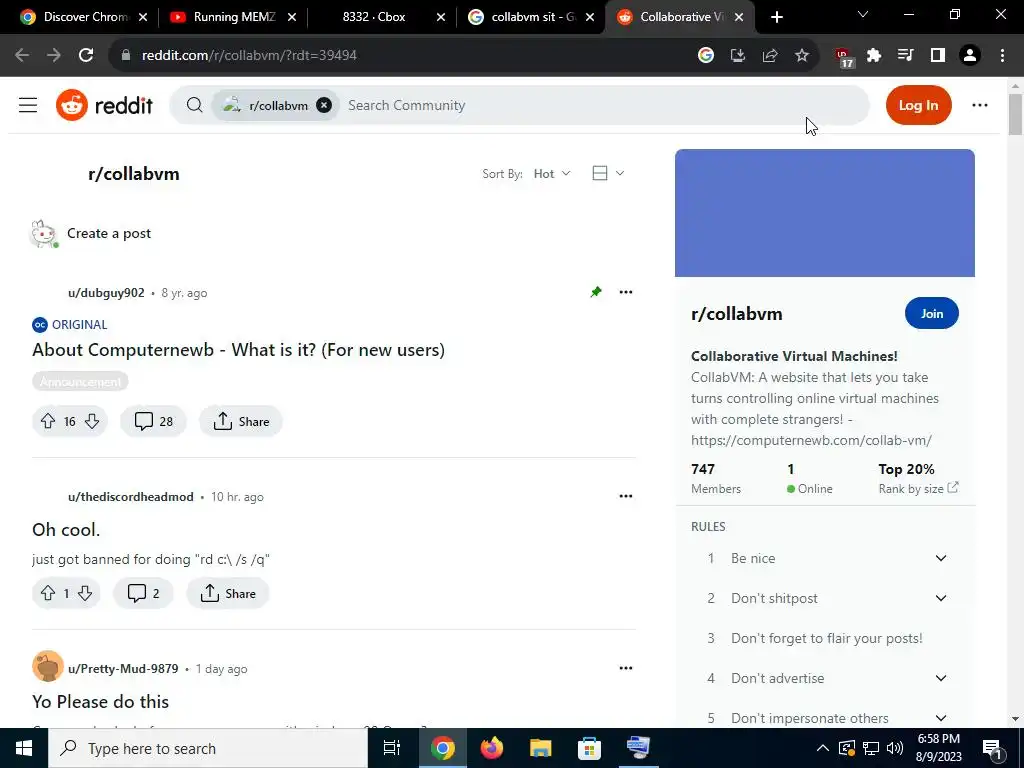The width and height of the screenshot is (1024, 768).
Task: Downvote the Oh cool post
Action: 85,593
